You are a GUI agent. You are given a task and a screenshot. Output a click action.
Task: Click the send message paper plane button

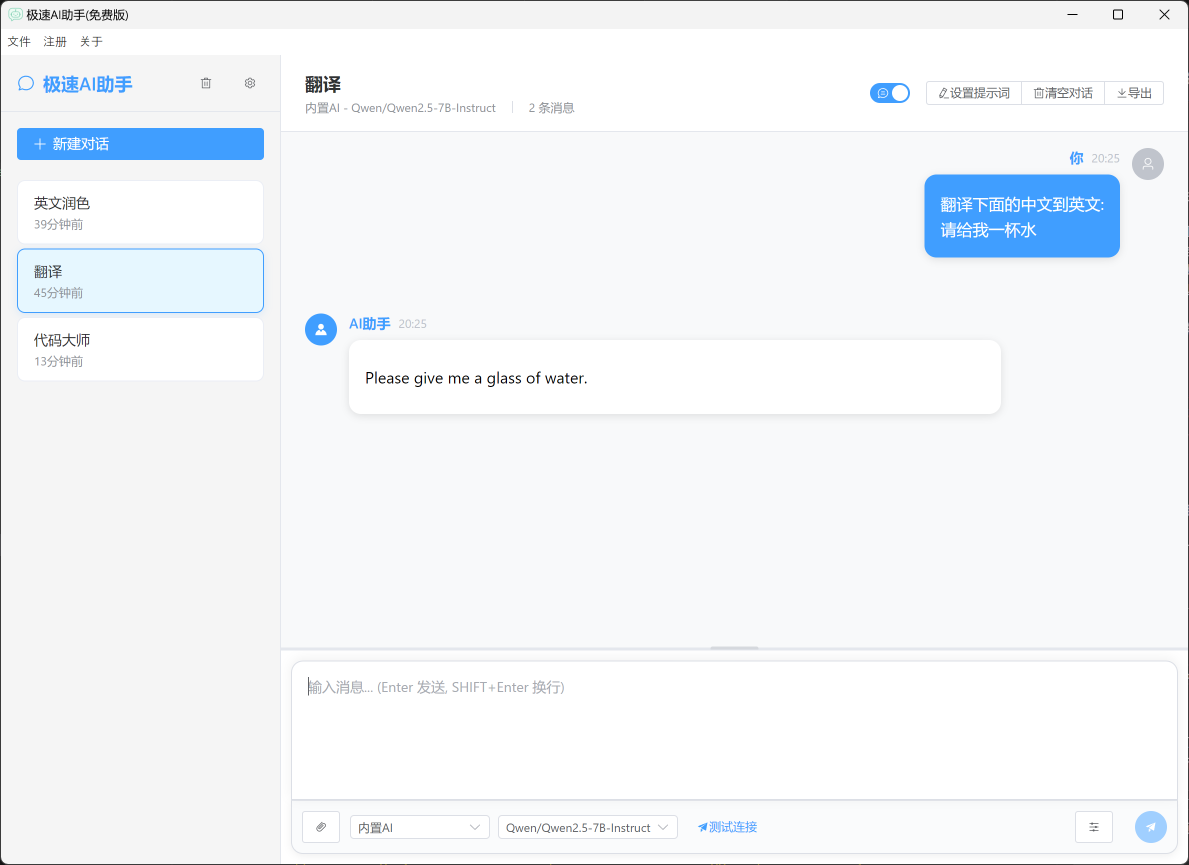1150,827
